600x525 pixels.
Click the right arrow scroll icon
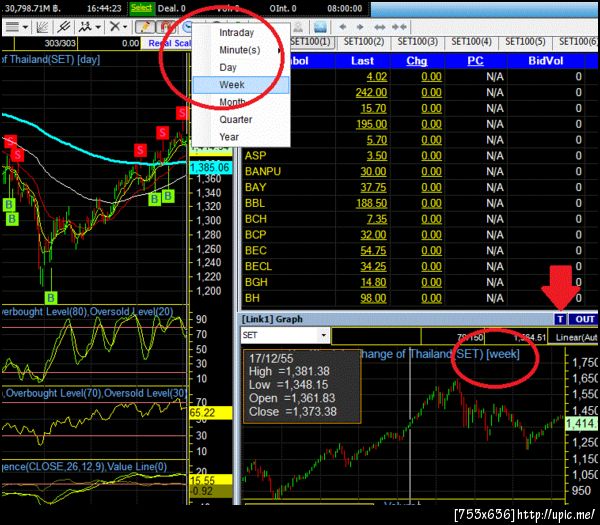pyautogui.click(x=360, y=27)
